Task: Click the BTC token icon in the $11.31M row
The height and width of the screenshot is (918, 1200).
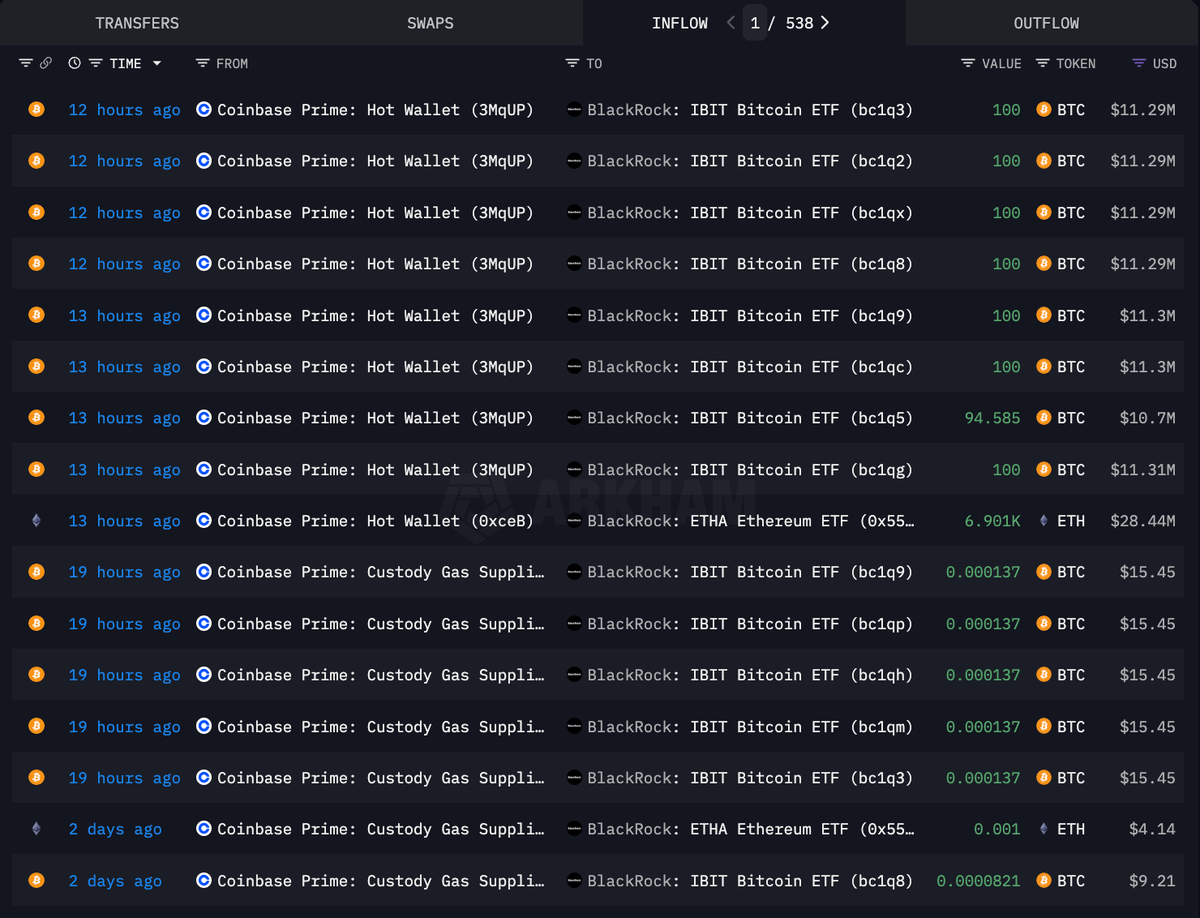Action: (x=1044, y=469)
